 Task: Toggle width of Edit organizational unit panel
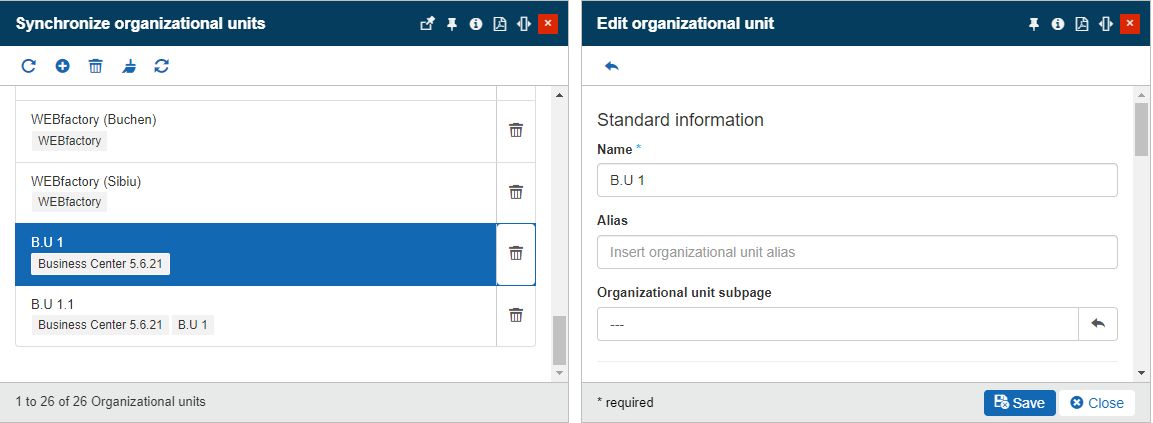click(1105, 24)
